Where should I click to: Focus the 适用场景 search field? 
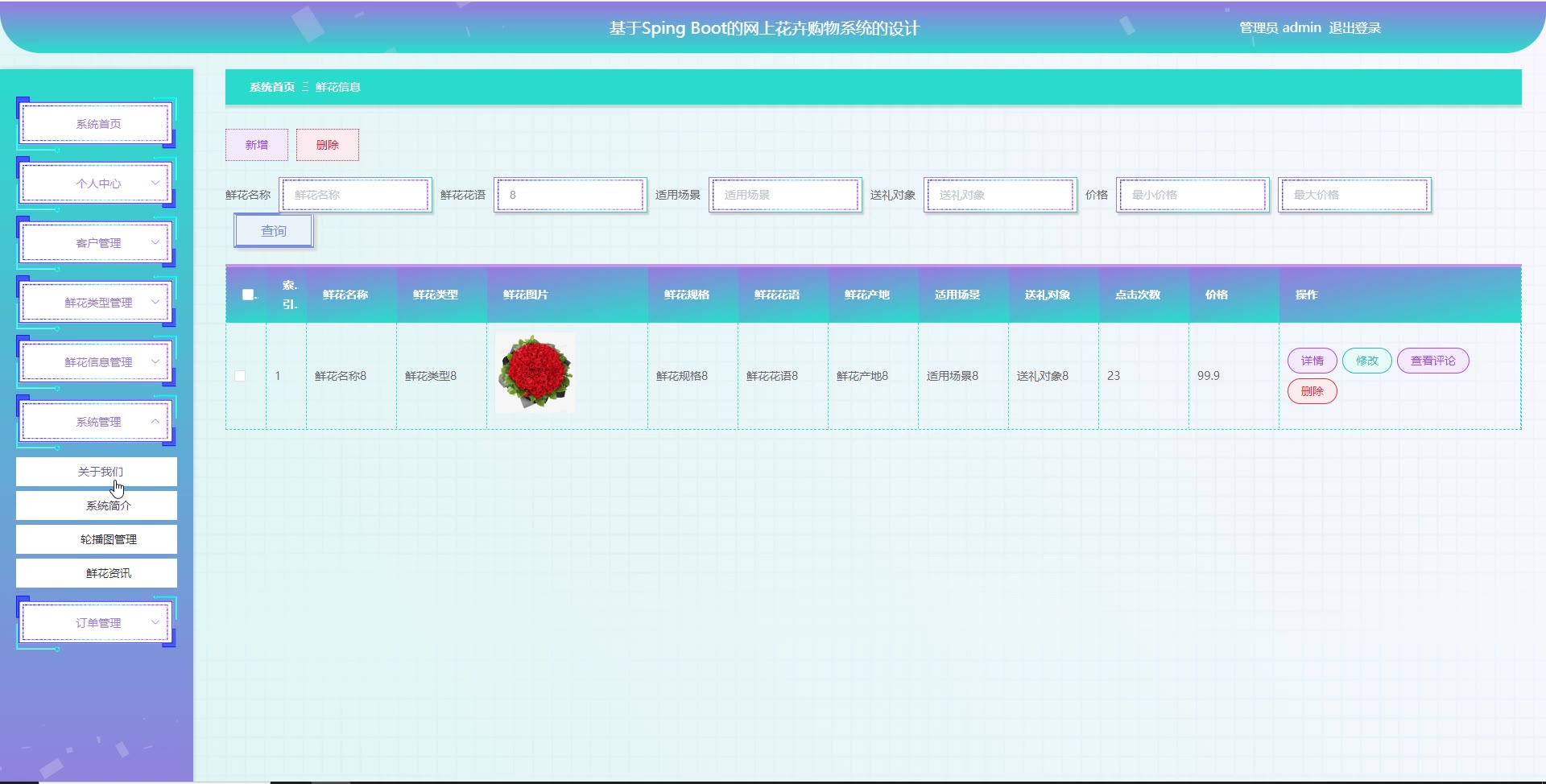(x=786, y=195)
